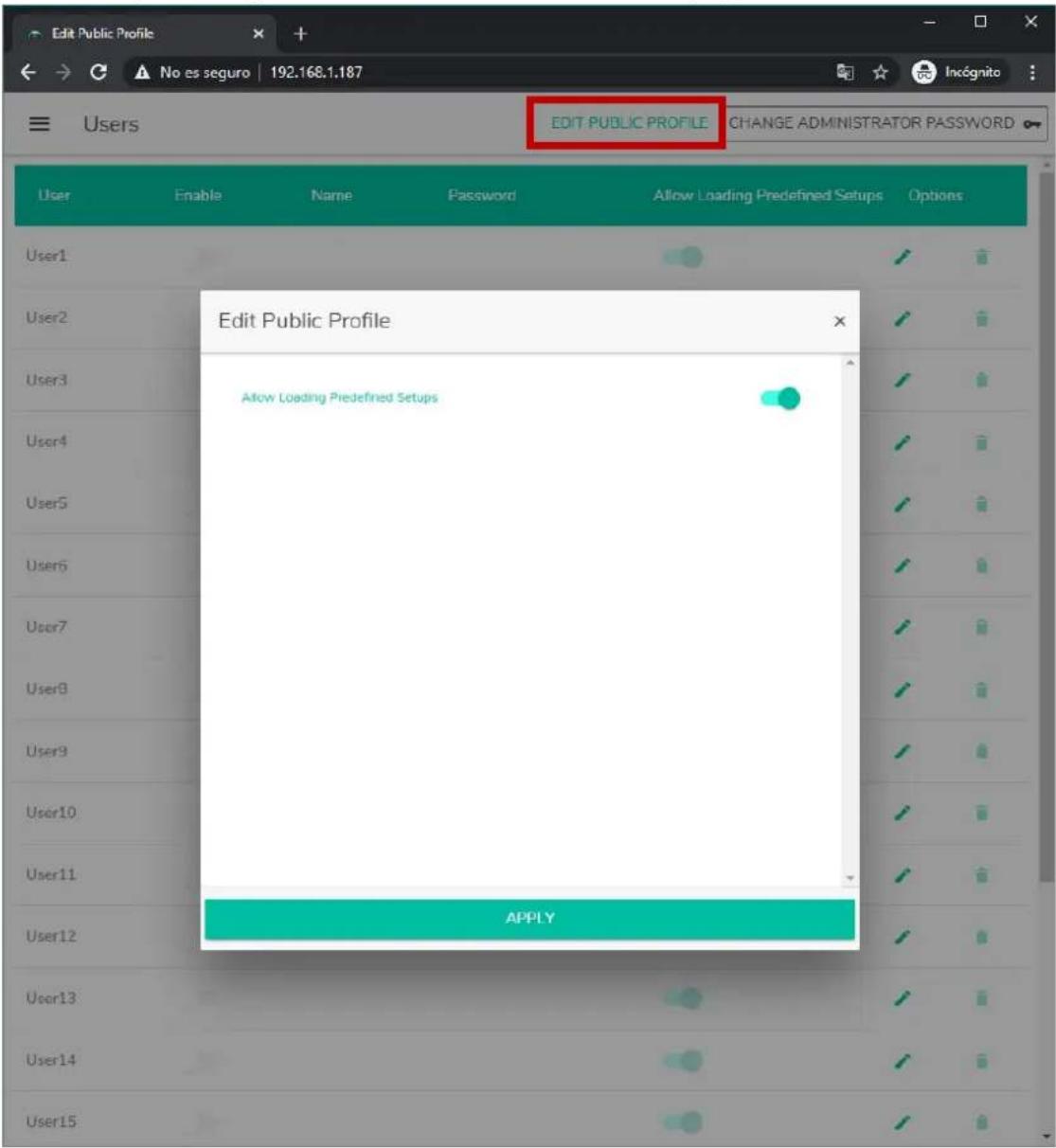
Task: Toggle User14 Allow Loading Predefined Setups switch
Action: tap(683, 1061)
